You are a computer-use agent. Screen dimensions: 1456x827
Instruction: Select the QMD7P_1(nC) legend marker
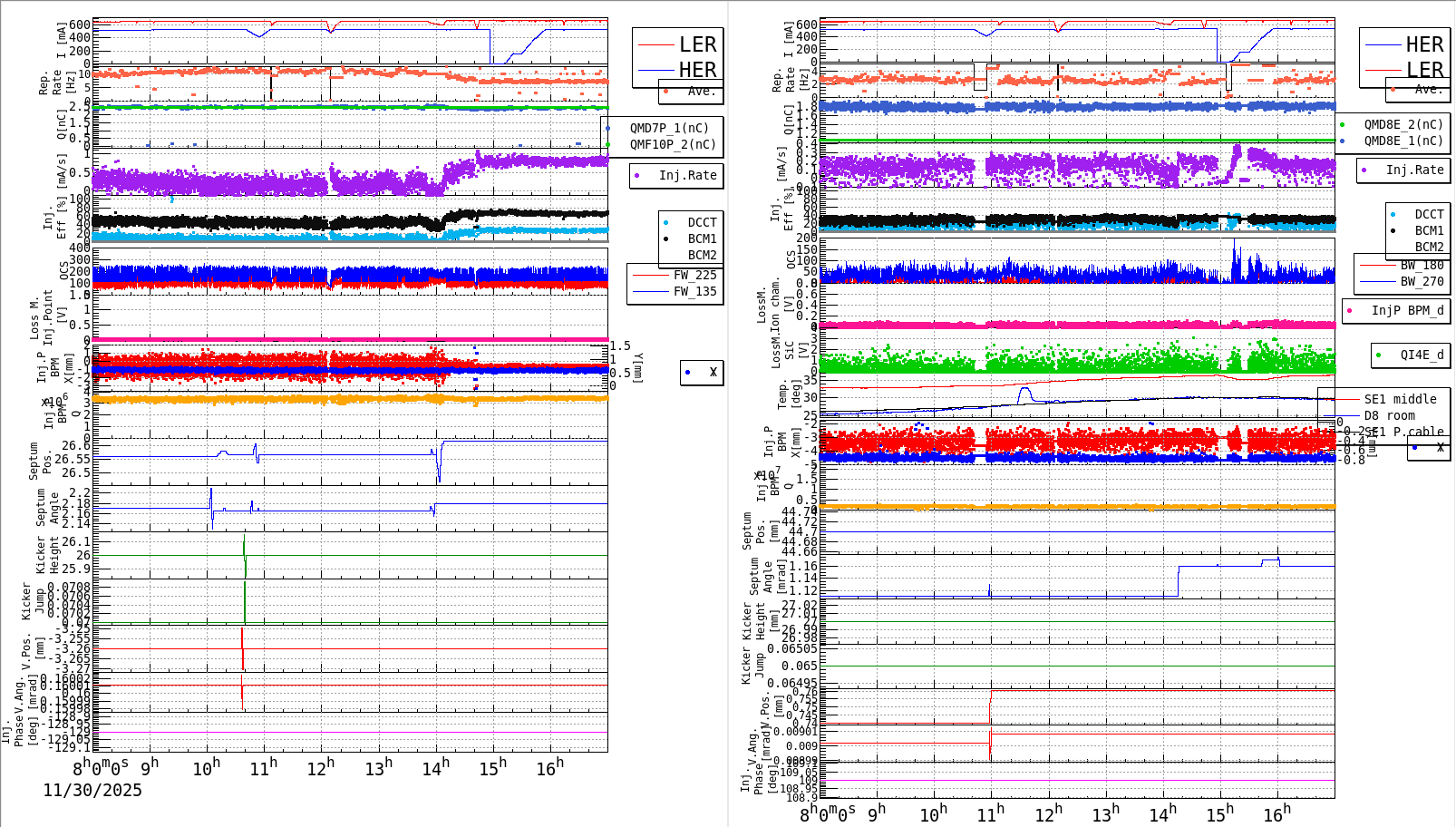(609, 128)
